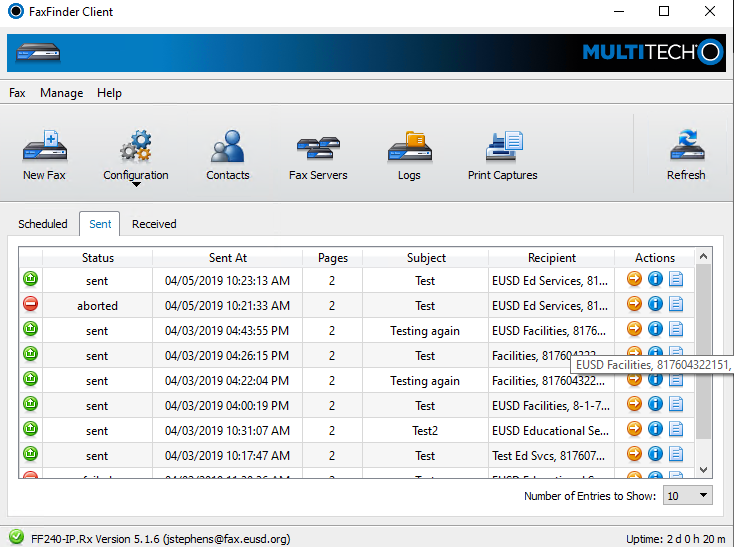This screenshot has width=734, height=547.
Task: Click the MultiTech logo banner
Action: coord(653,52)
